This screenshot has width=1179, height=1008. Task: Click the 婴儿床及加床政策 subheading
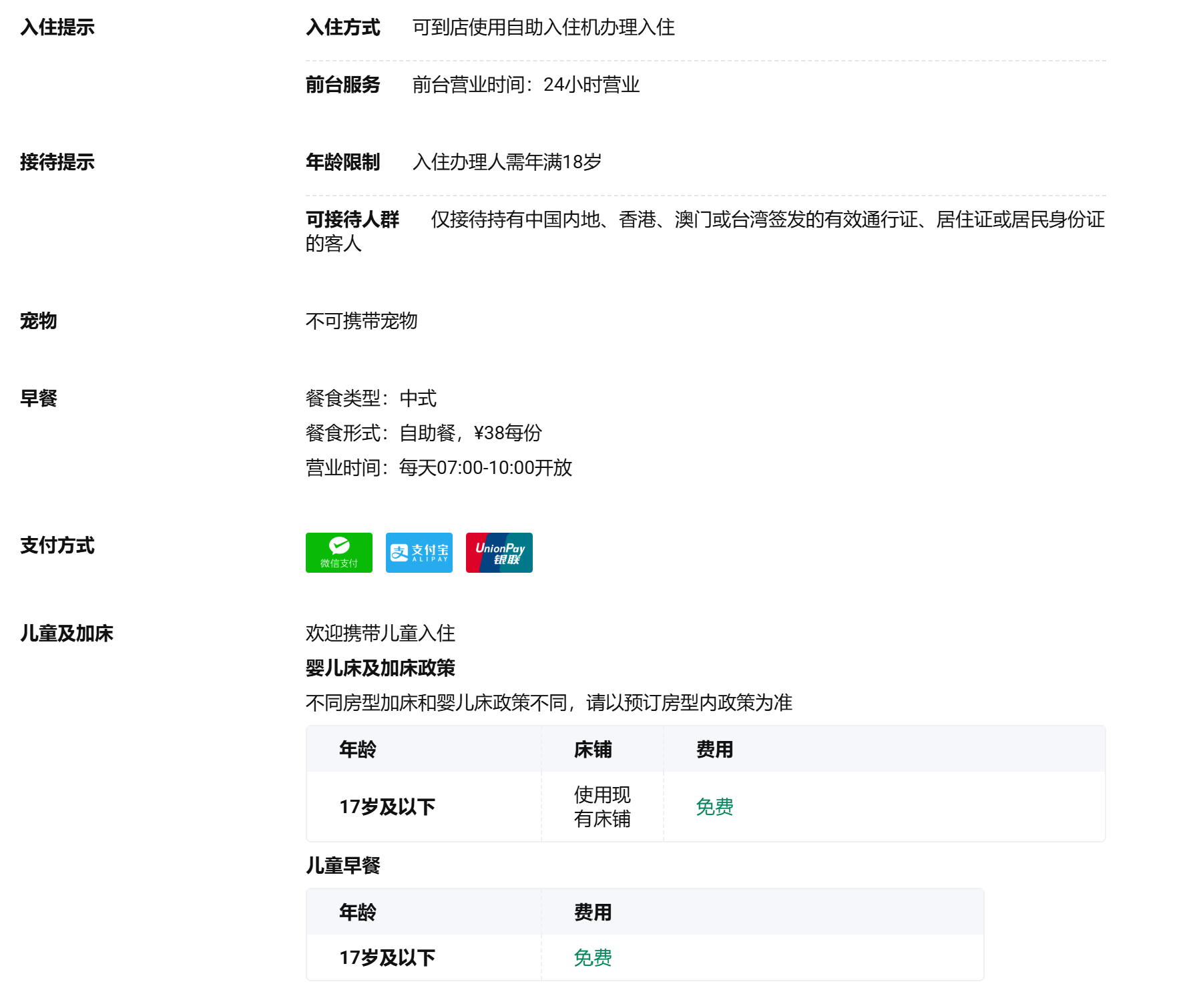tap(380, 668)
